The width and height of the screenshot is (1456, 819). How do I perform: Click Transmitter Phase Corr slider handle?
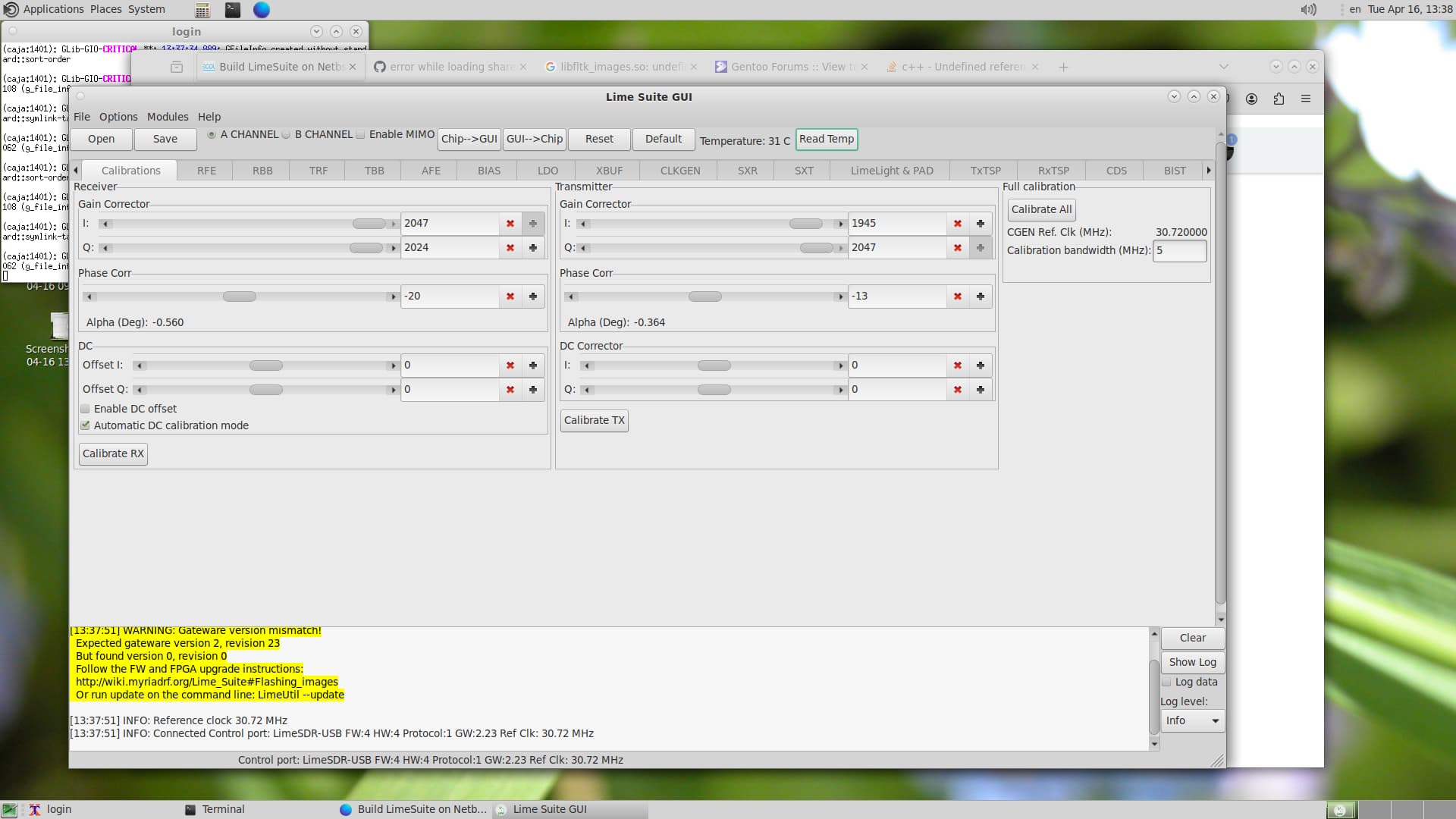705,297
